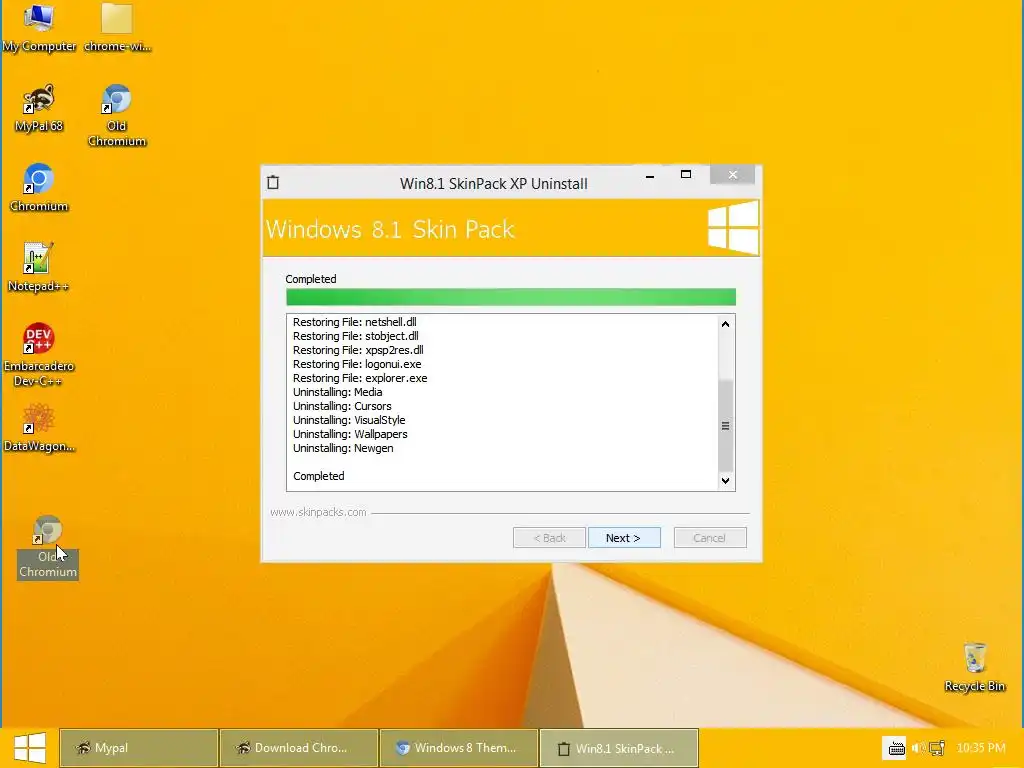This screenshot has height=768, width=1024.
Task: Click the trash icon in installer title bar
Action: [x=273, y=182]
